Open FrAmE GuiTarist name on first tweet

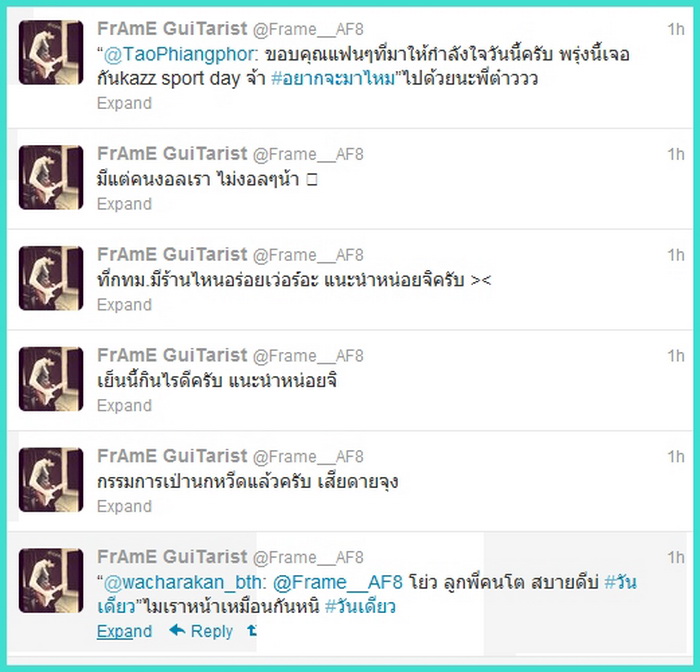coord(172,29)
